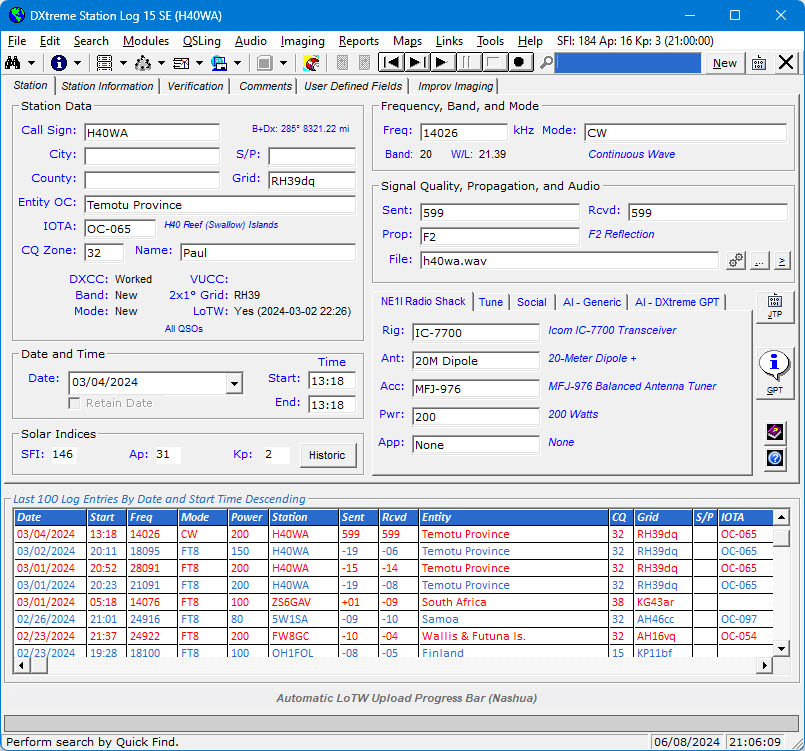Open dropdown next to computer save icon
The image size is (805, 751).
pyautogui.click(x=237, y=63)
